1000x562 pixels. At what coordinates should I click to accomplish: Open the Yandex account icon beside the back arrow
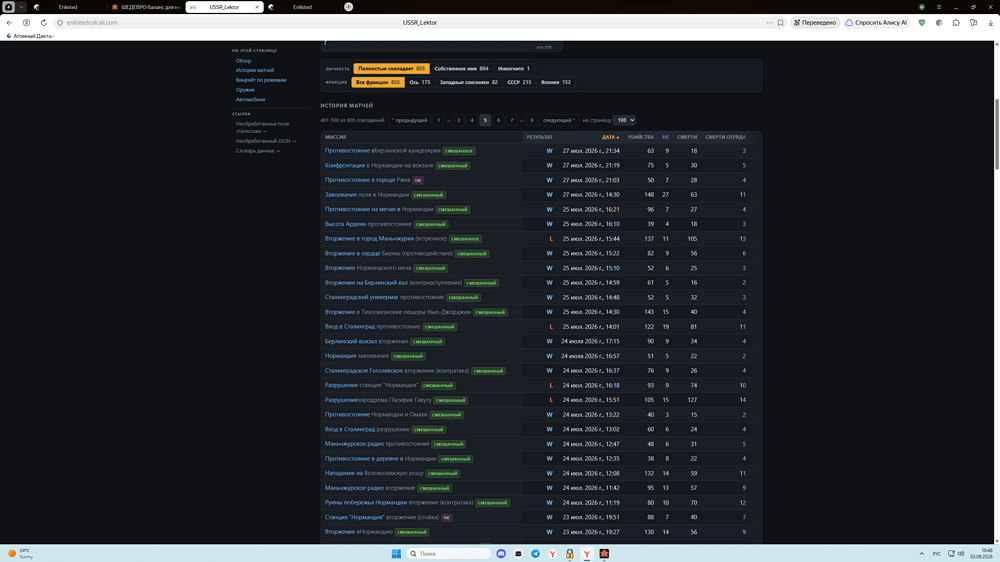click(x=26, y=22)
